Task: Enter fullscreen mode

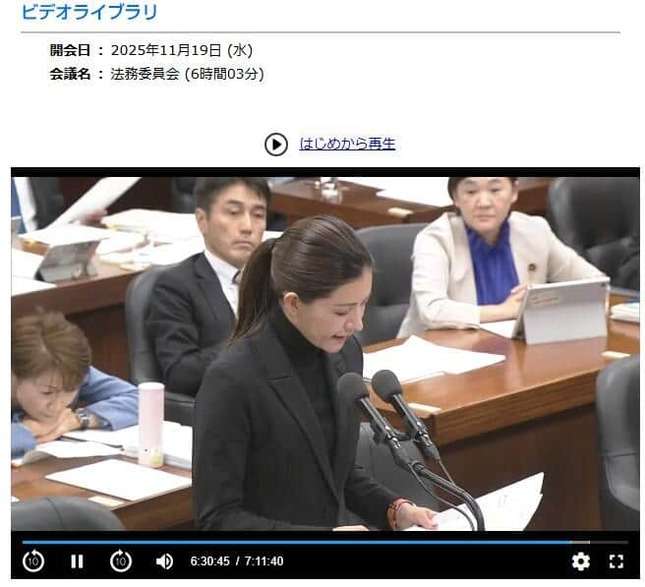Action: pos(616,561)
